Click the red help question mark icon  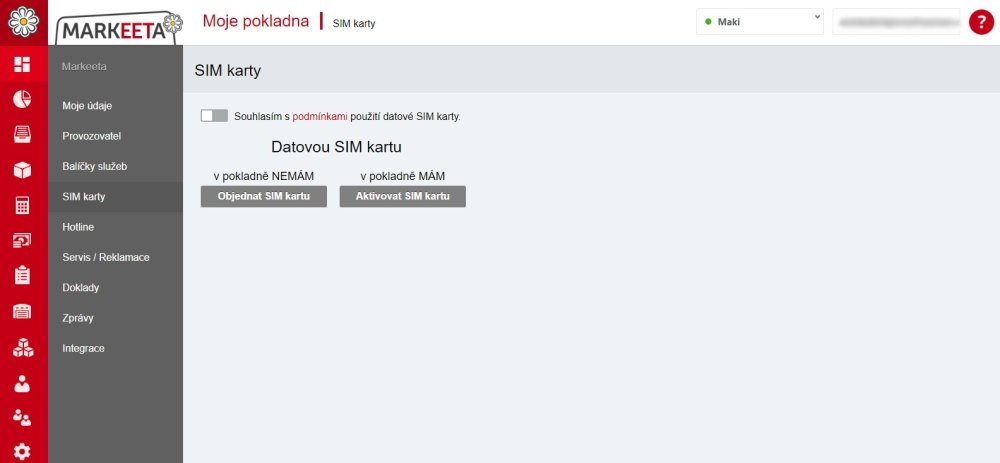[x=981, y=22]
